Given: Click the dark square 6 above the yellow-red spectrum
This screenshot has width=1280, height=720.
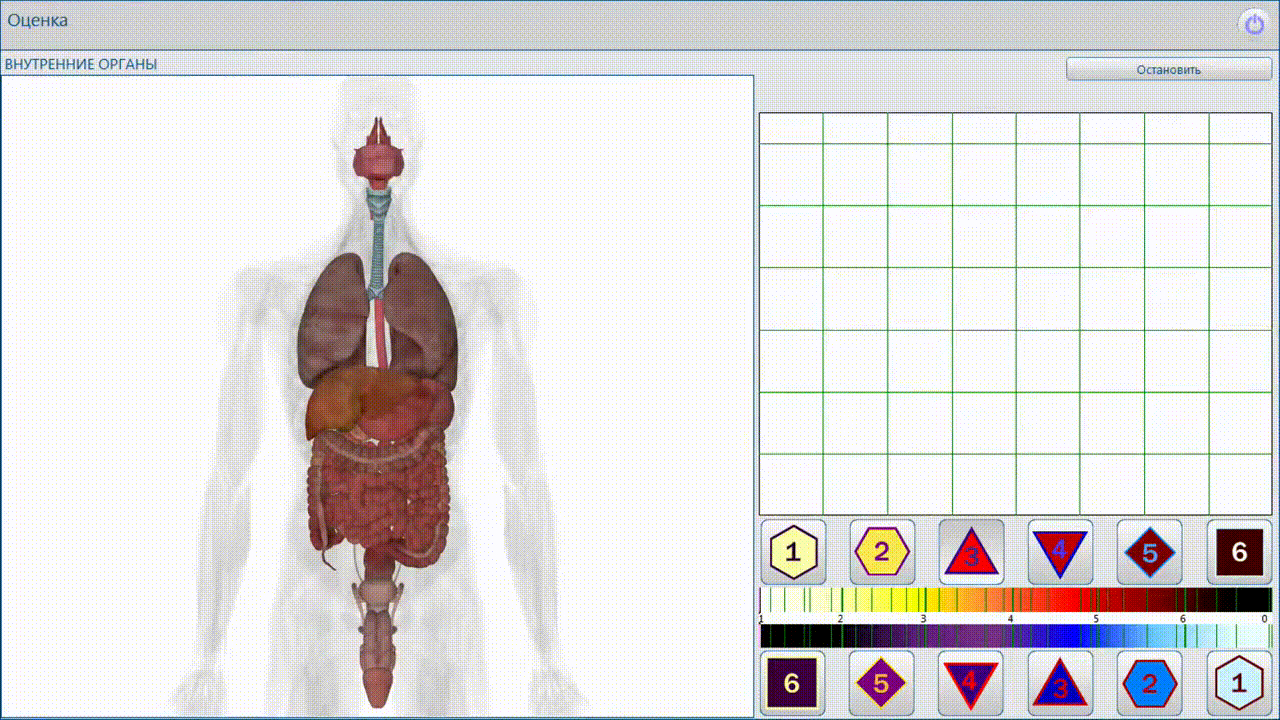Looking at the screenshot, I should (1239, 552).
